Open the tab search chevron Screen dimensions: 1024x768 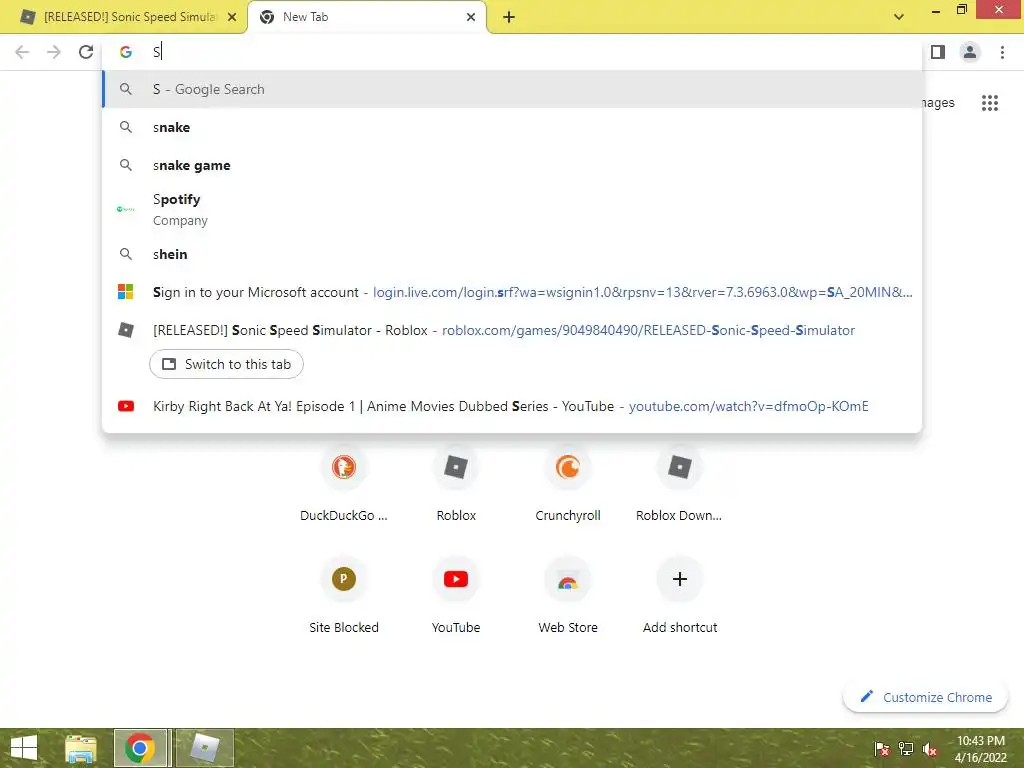[899, 17]
